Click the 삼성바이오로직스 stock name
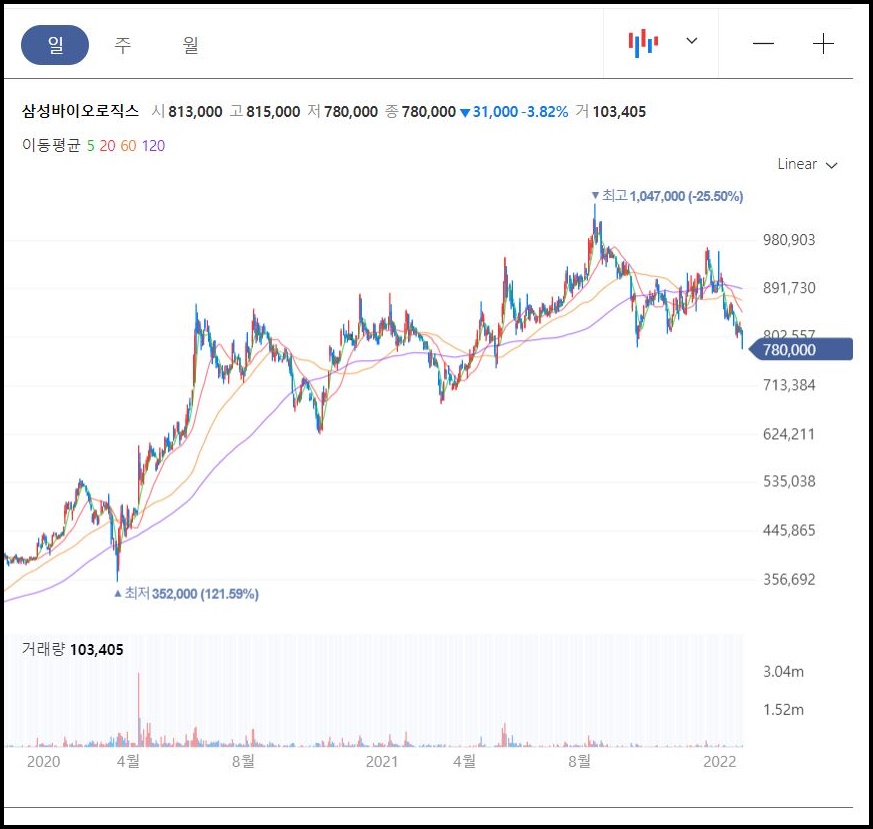873x829 pixels. pos(80,111)
